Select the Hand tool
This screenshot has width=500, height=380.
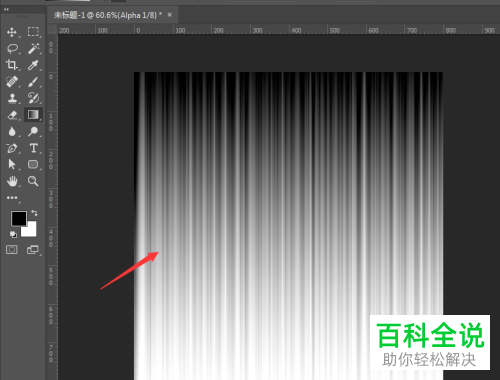[x=12, y=181]
